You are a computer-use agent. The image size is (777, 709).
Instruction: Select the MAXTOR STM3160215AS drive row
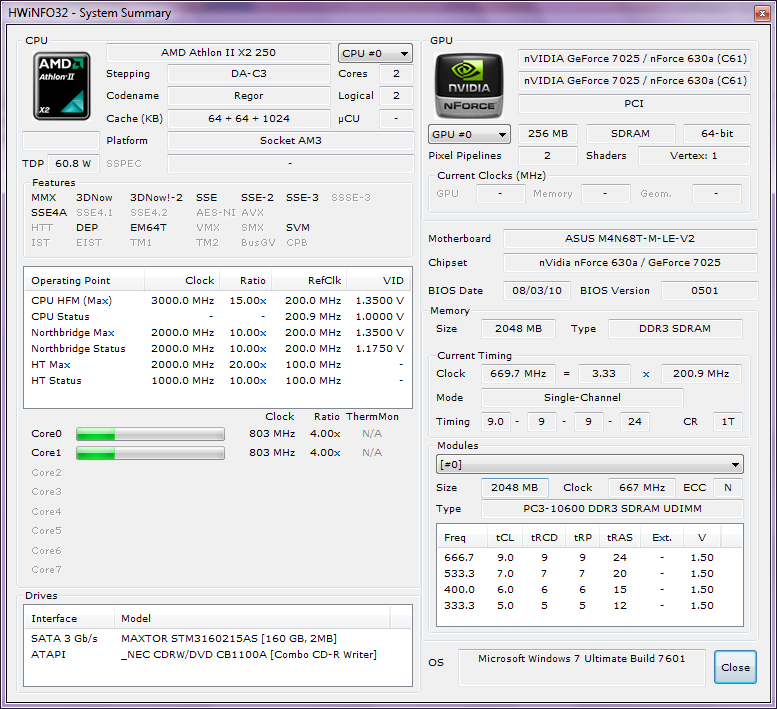(218, 639)
